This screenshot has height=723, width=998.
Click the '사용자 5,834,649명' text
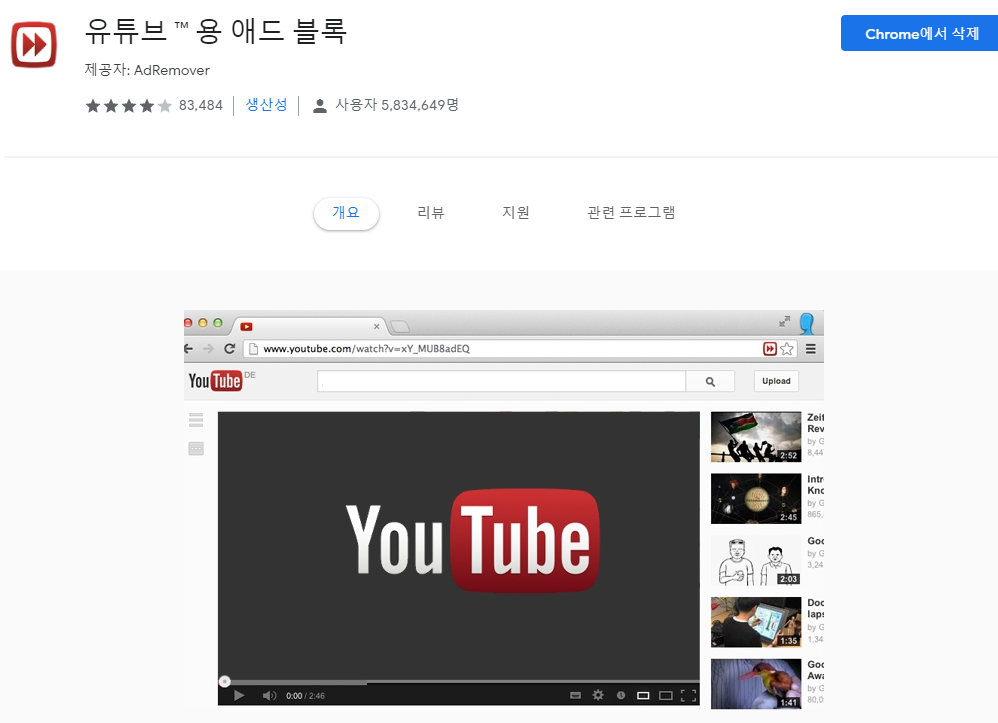click(397, 105)
